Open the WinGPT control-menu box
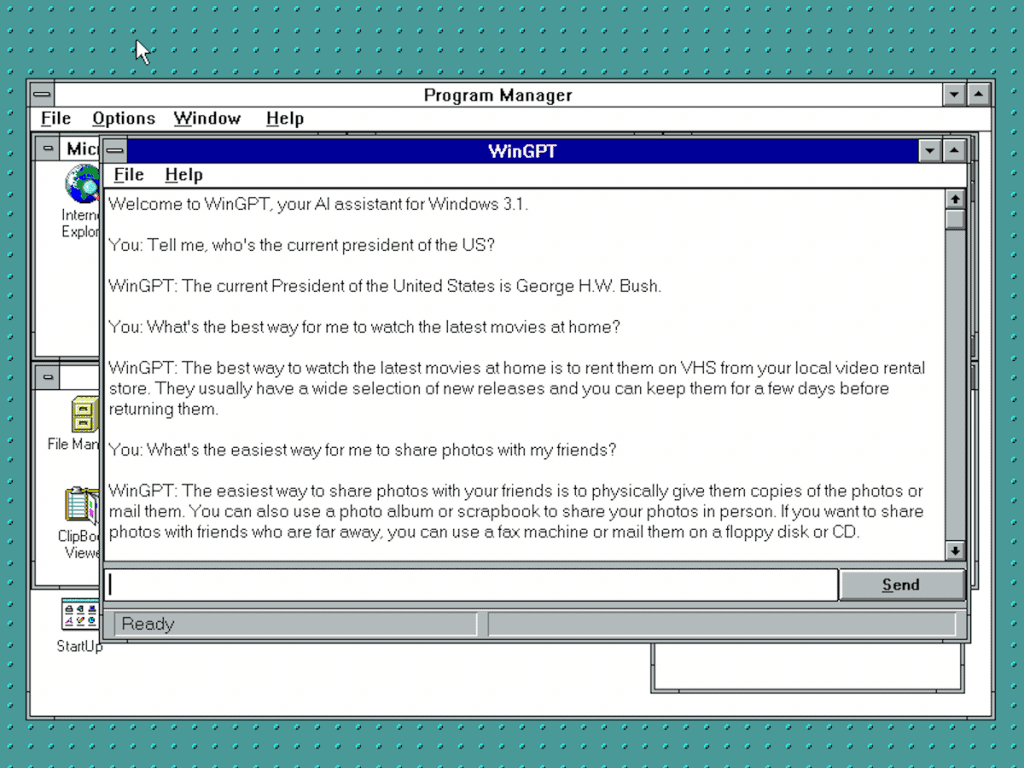 [114, 150]
